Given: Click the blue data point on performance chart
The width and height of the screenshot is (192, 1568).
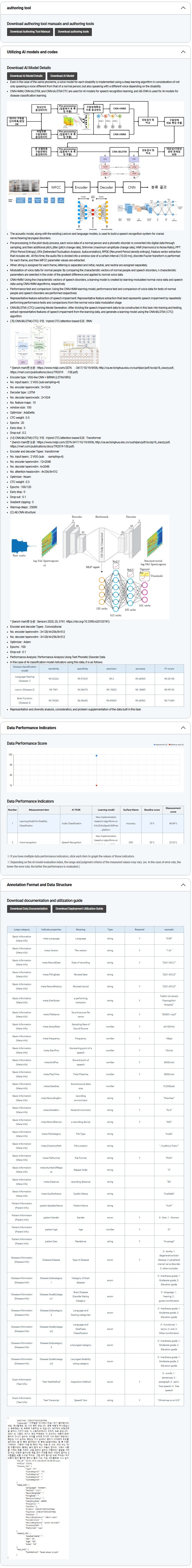Looking at the screenshot, I should click(x=96, y=755).
